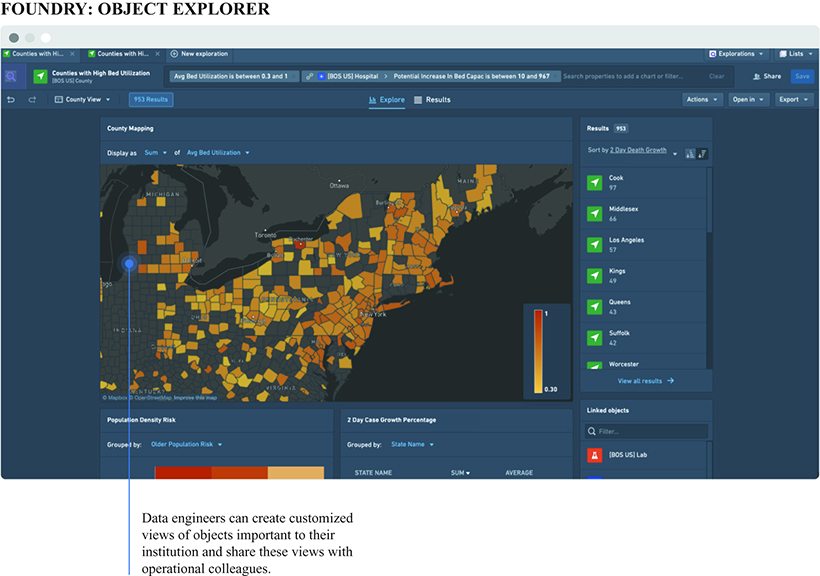Click the blue marker on the map
This screenshot has height=576, width=820.
pyautogui.click(x=129, y=264)
